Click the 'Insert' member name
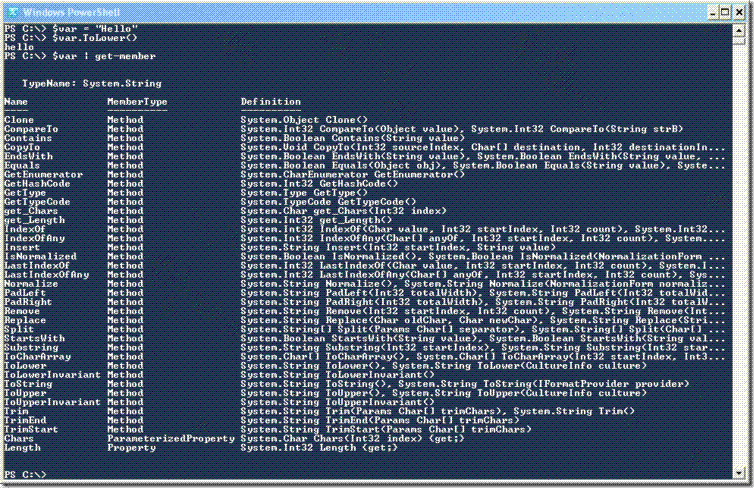The height and width of the screenshot is (488, 754). [x=22, y=247]
